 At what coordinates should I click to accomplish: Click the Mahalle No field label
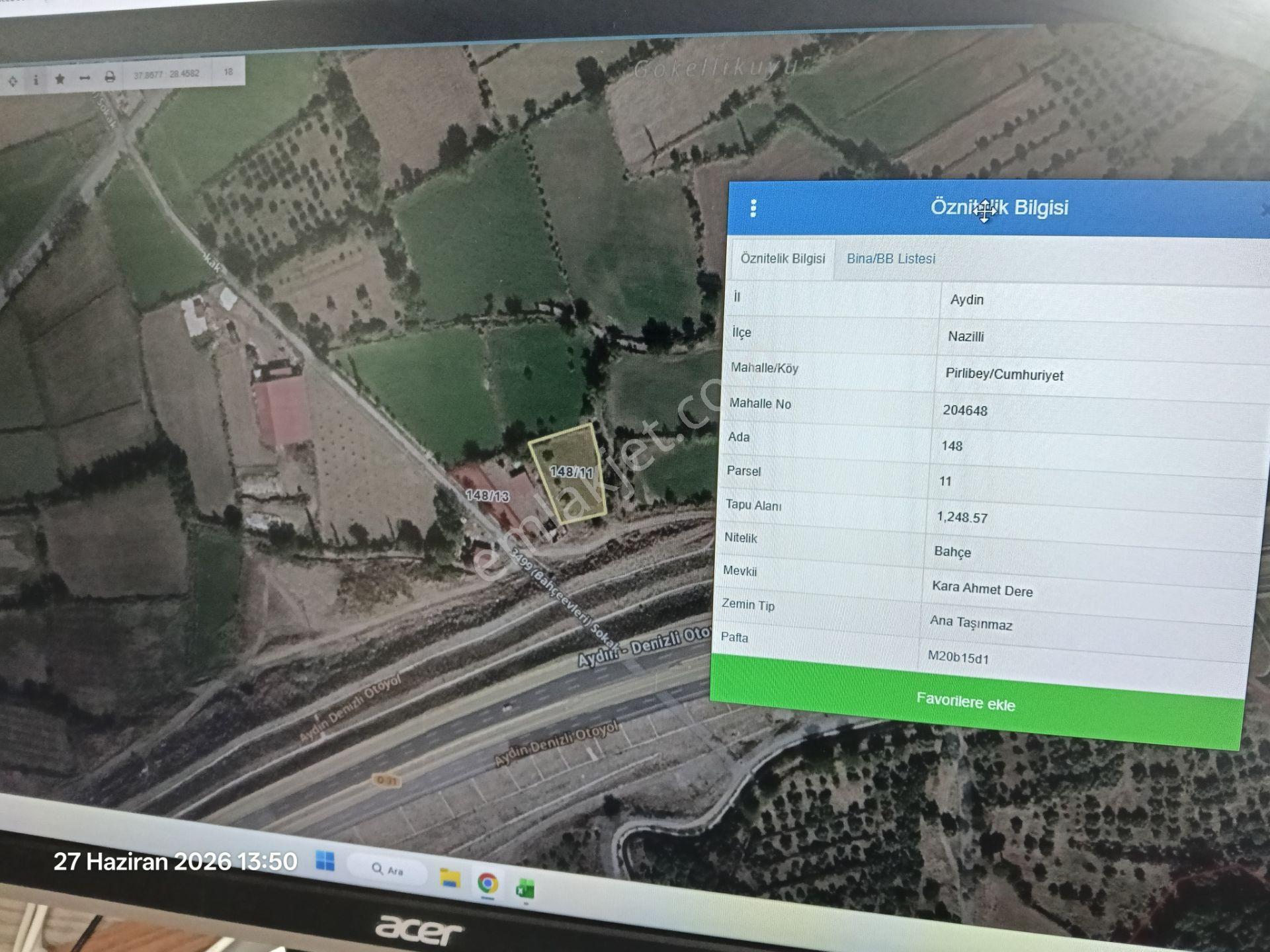[x=760, y=403]
